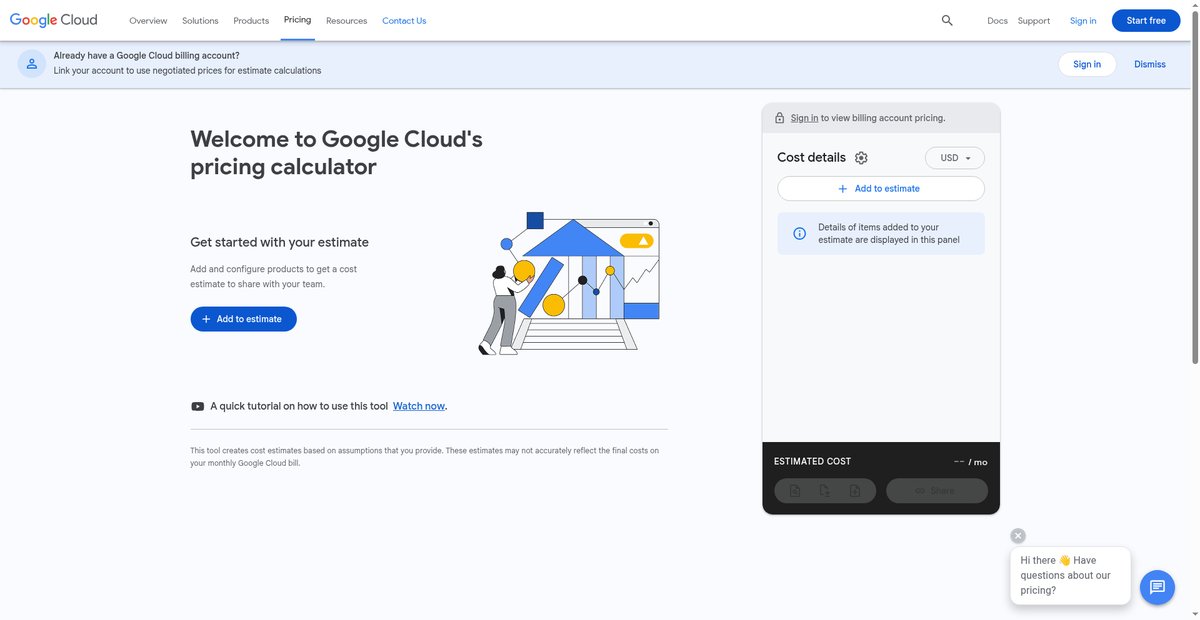Screen dimensions: 1200x620
Task: Click the Google Cloud logo
Action: 54,20
